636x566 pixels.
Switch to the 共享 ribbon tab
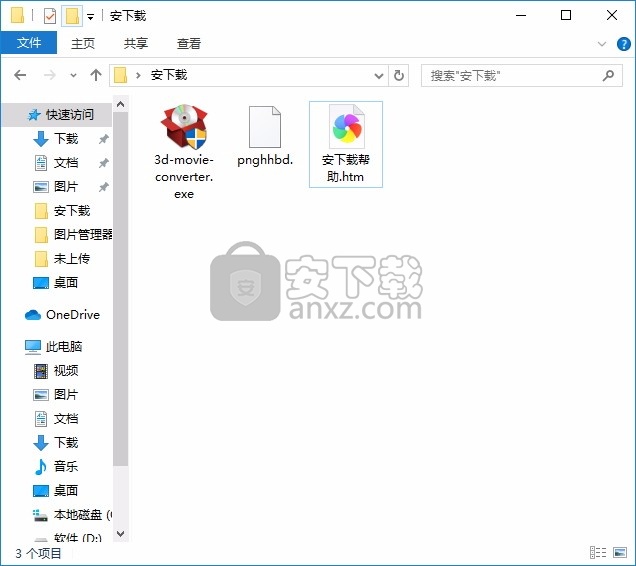point(135,43)
